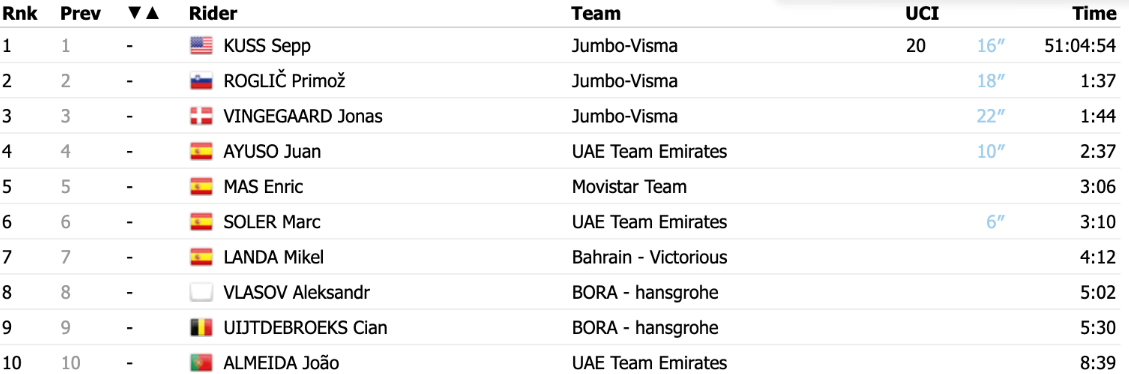The height and width of the screenshot is (374, 1129).
Task: Click the Rider column header
Action: (x=212, y=14)
